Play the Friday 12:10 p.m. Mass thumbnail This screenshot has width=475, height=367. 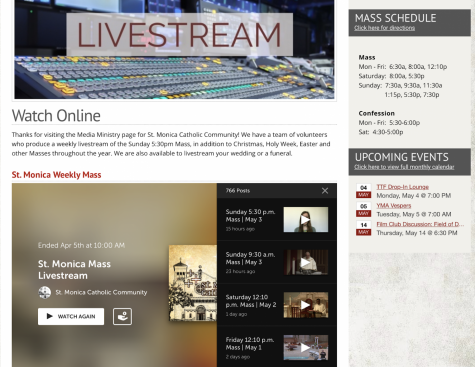[306, 348]
